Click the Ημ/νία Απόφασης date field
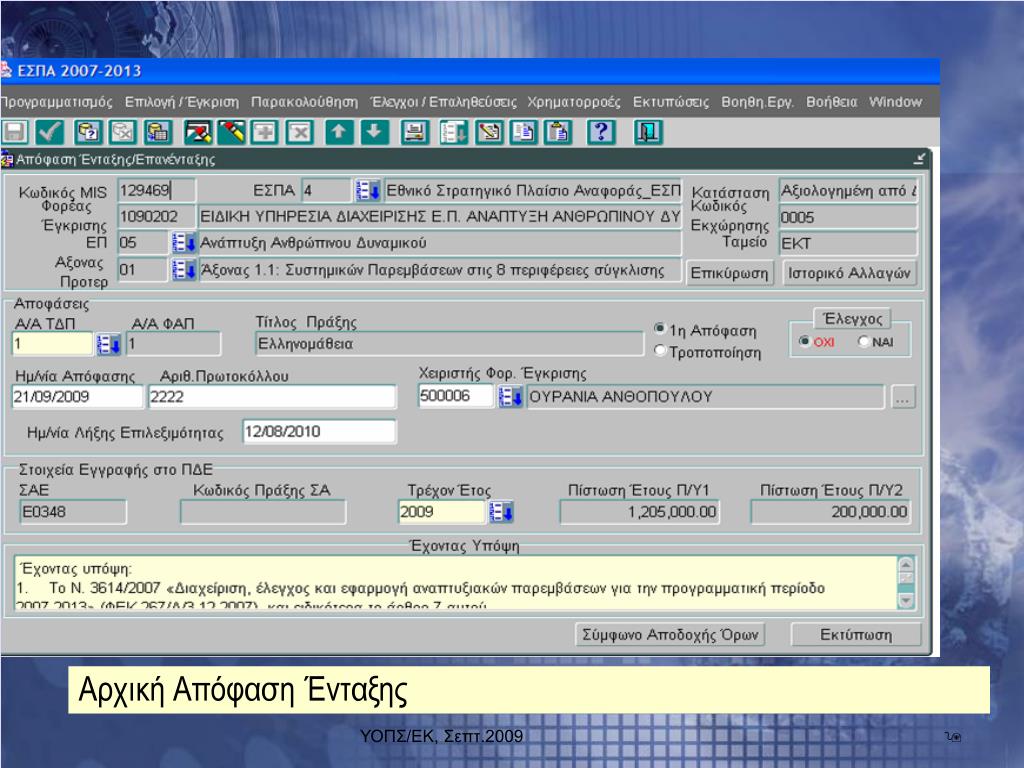Screen dimensions: 1024x768 (77, 396)
